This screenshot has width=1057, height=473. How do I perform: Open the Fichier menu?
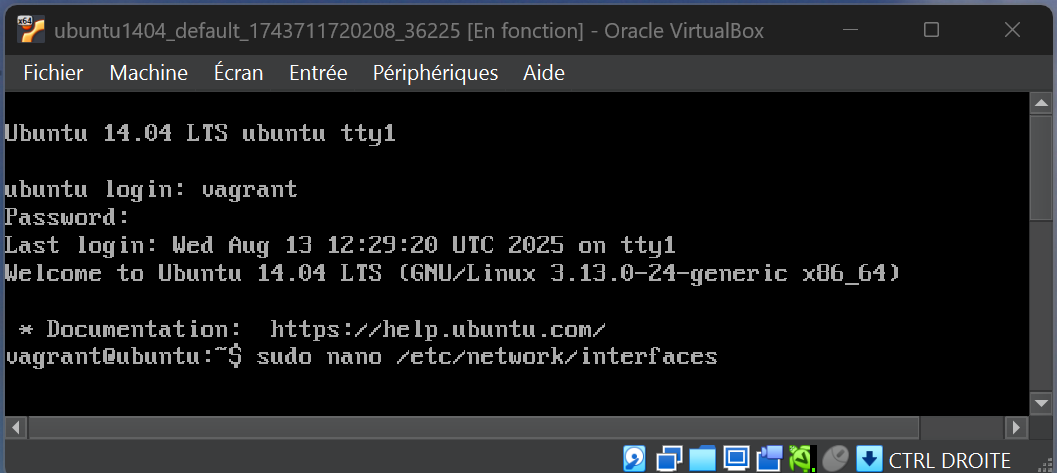pyautogui.click(x=53, y=73)
